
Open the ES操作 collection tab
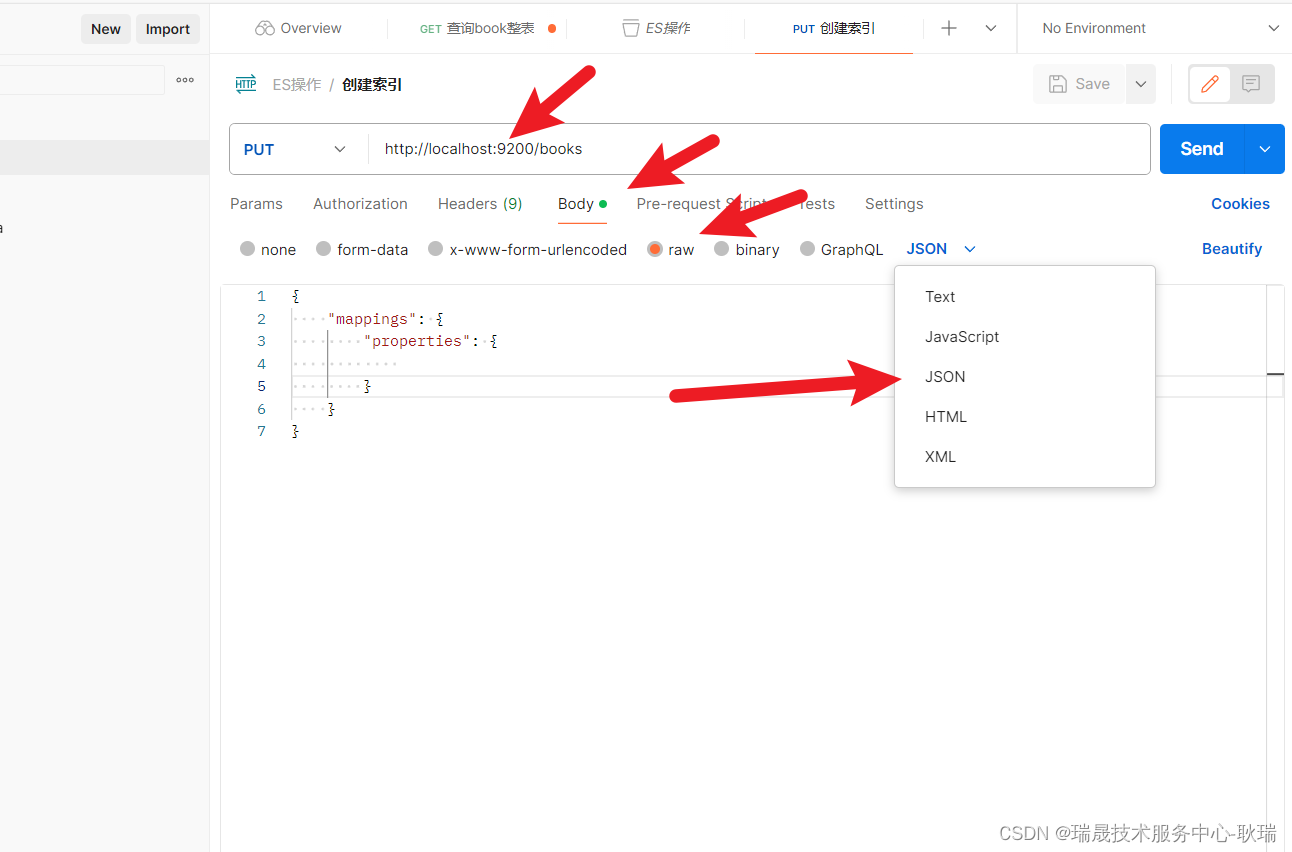click(x=656, y=28)
